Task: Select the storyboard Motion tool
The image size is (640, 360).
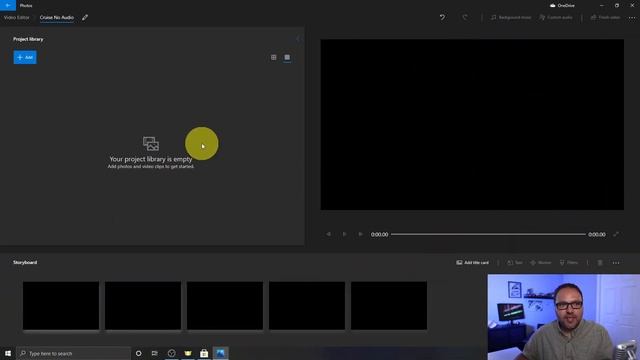Action: point(541,262)
